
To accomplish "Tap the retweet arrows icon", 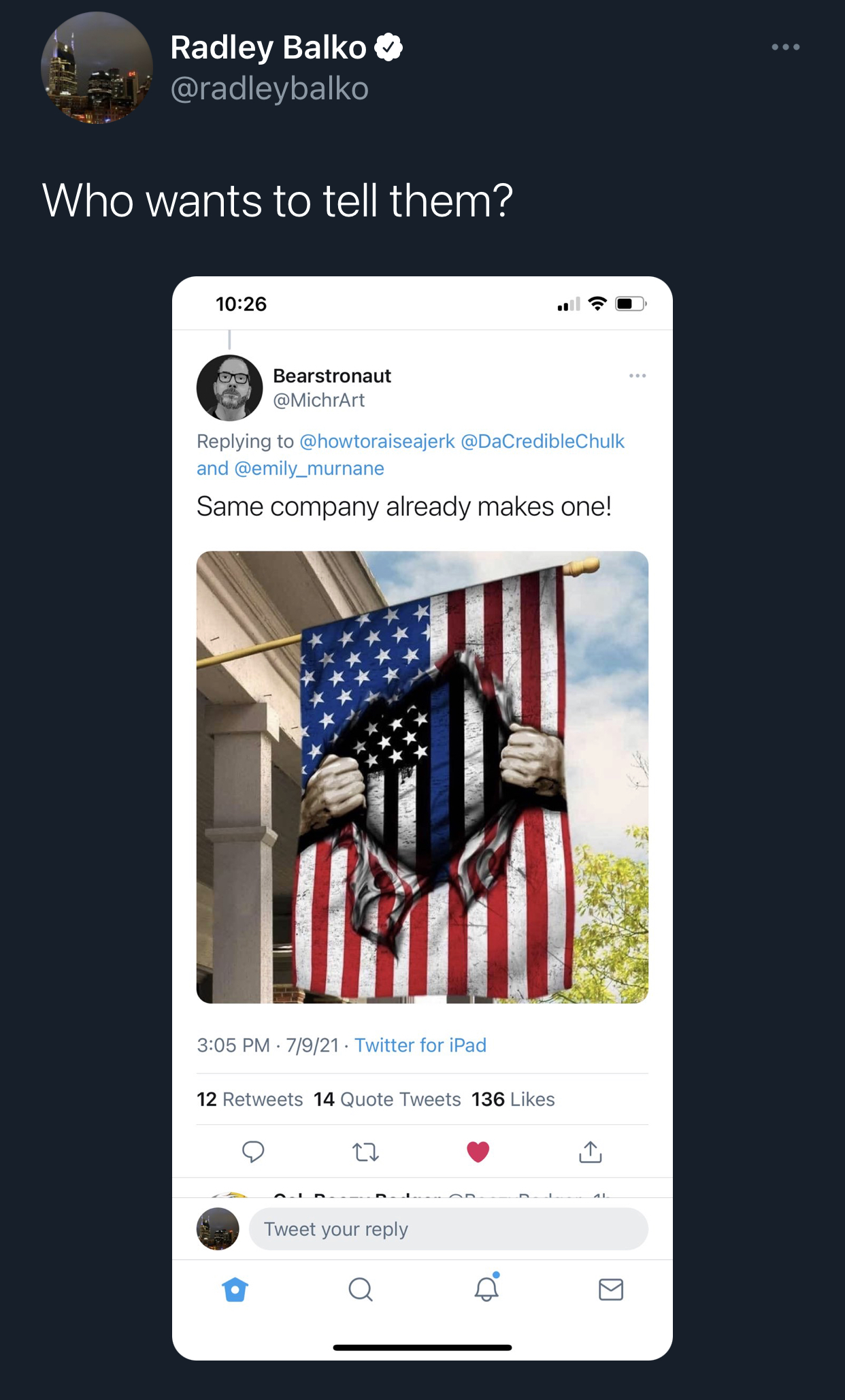I will [x=365, y=1152].
